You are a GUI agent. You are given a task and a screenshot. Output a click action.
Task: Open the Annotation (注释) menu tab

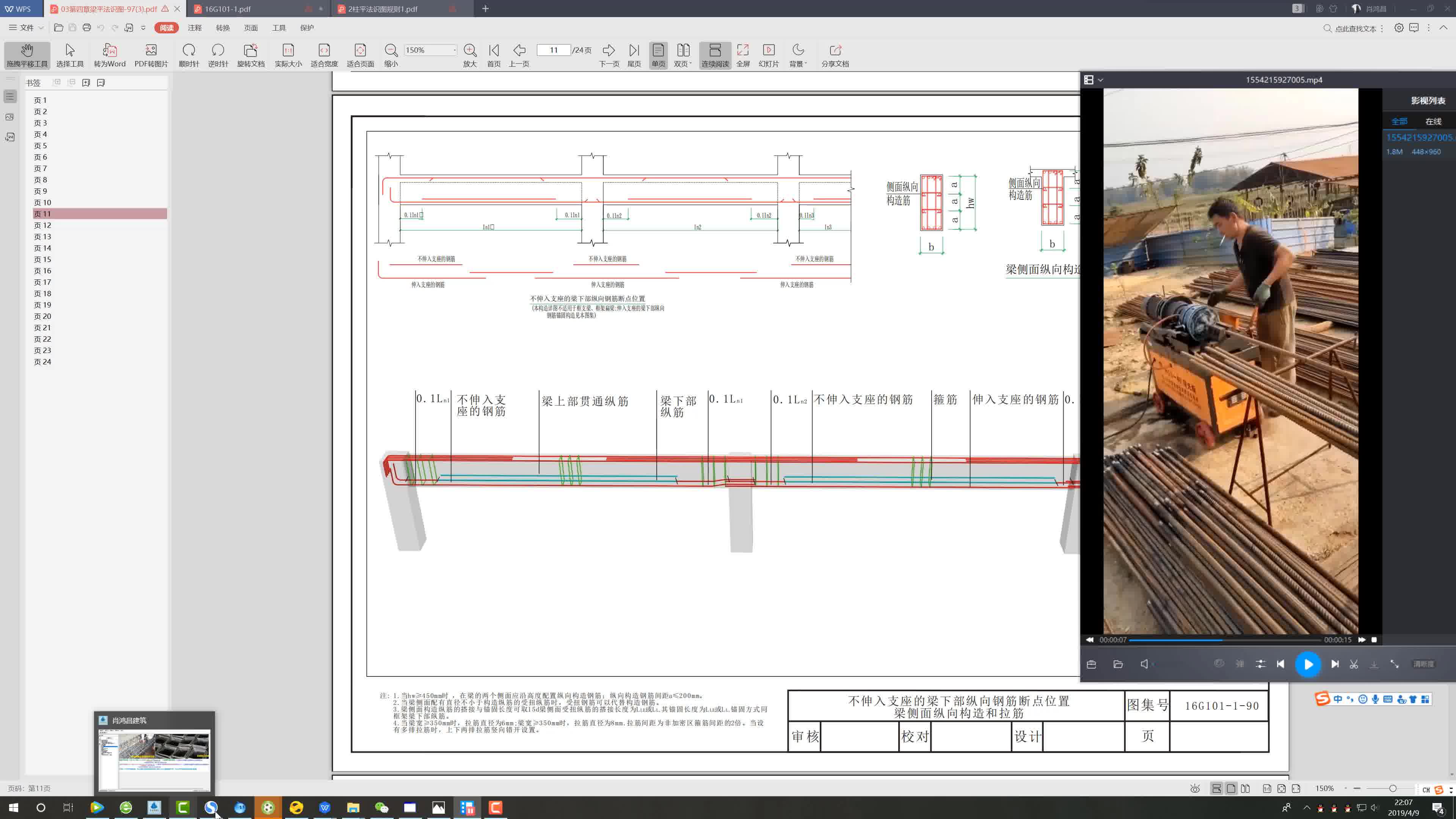[x=195, y=28]
